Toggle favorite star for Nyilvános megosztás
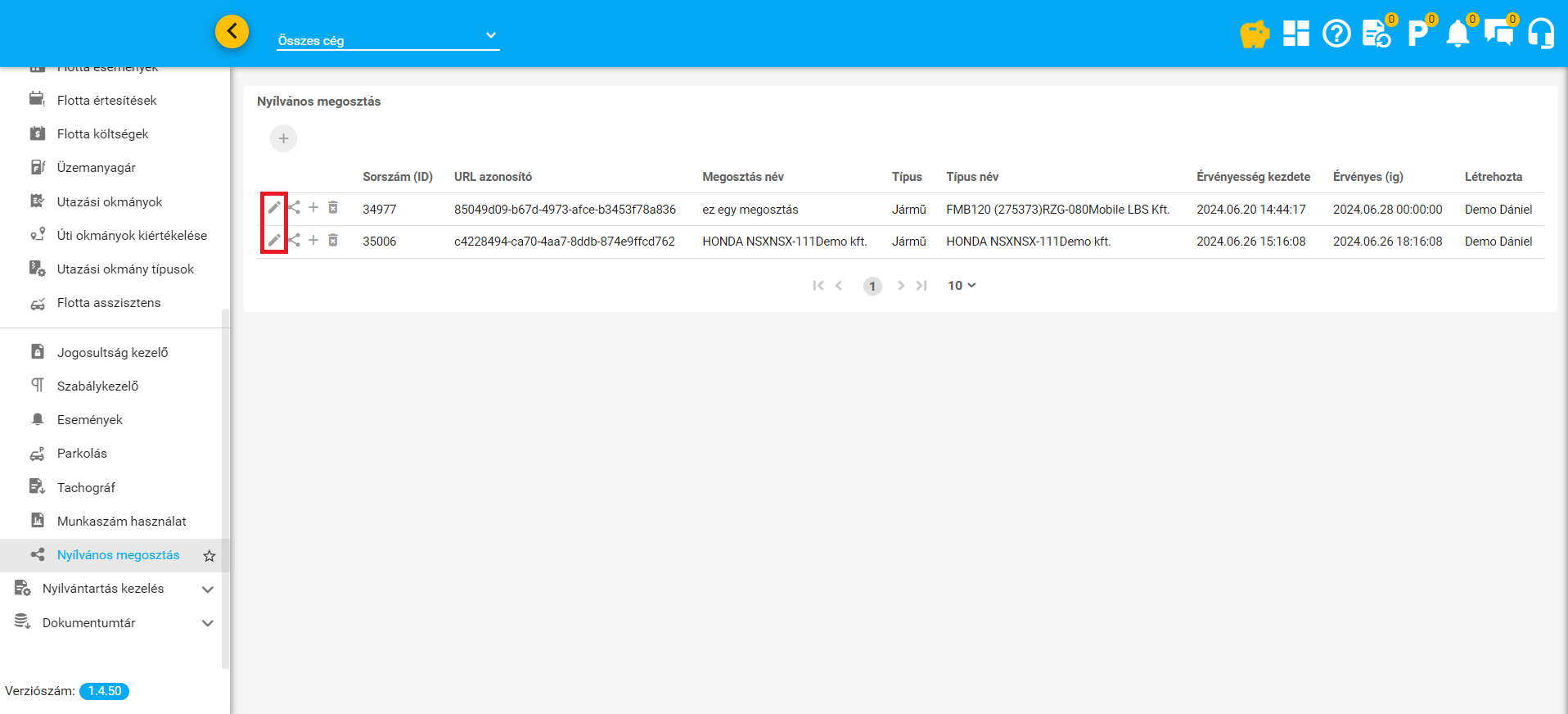1568x714 pixels. pos(210,556)
